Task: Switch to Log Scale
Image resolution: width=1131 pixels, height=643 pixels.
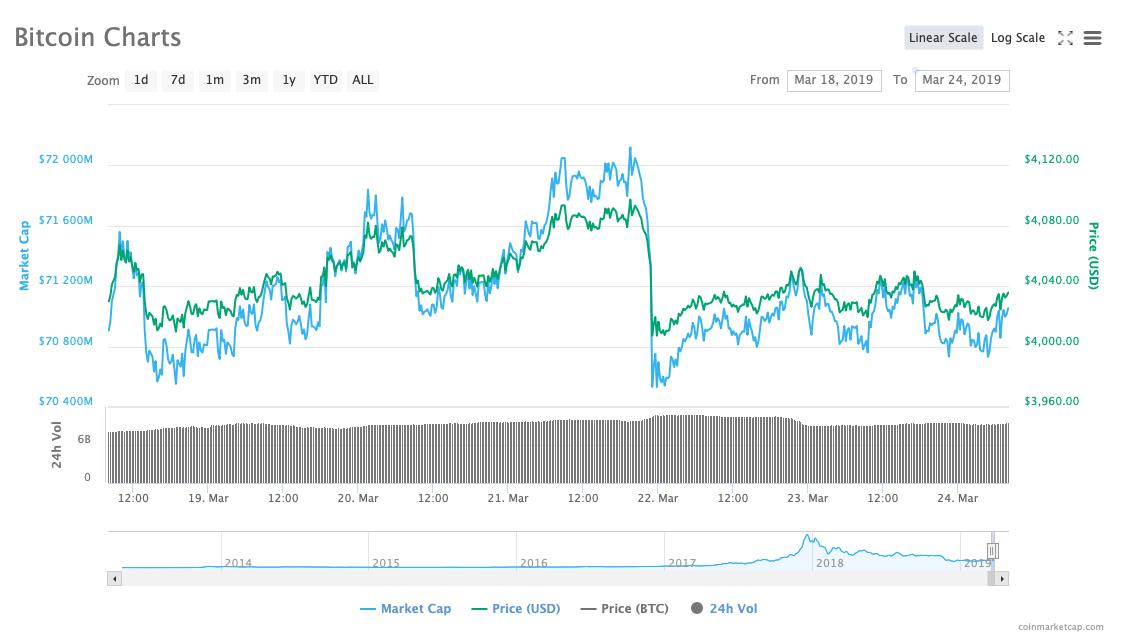Action: coord(1017,38)
